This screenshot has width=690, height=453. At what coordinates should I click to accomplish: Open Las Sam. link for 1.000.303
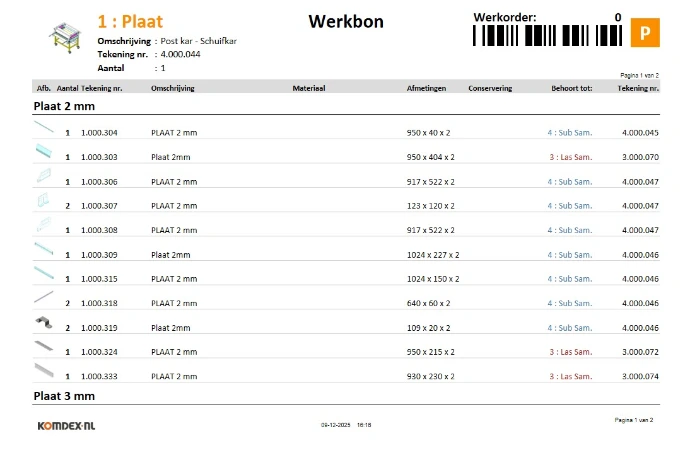(x=571, y=157)
